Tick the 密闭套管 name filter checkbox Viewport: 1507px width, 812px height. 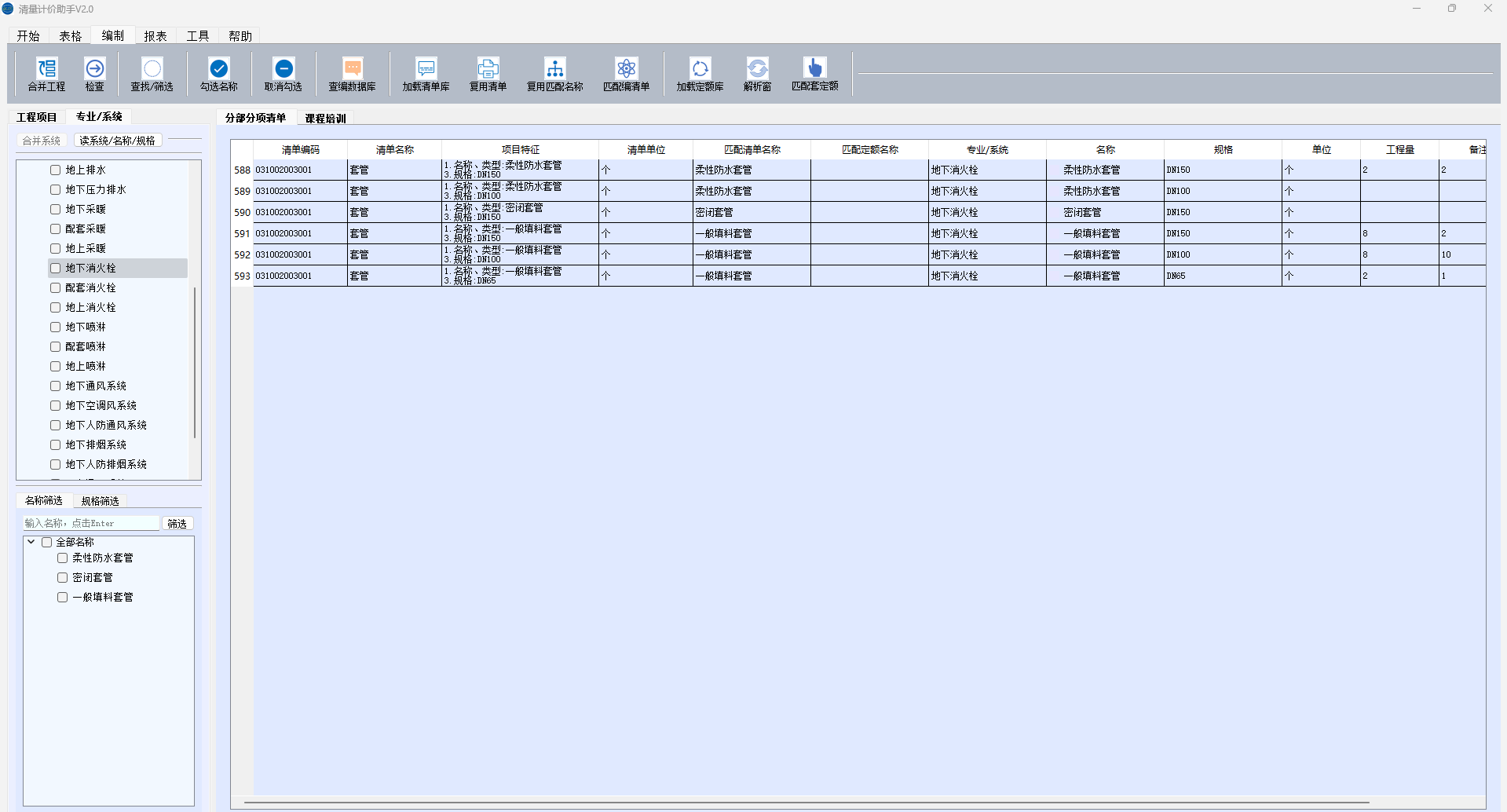coord(63,577)
